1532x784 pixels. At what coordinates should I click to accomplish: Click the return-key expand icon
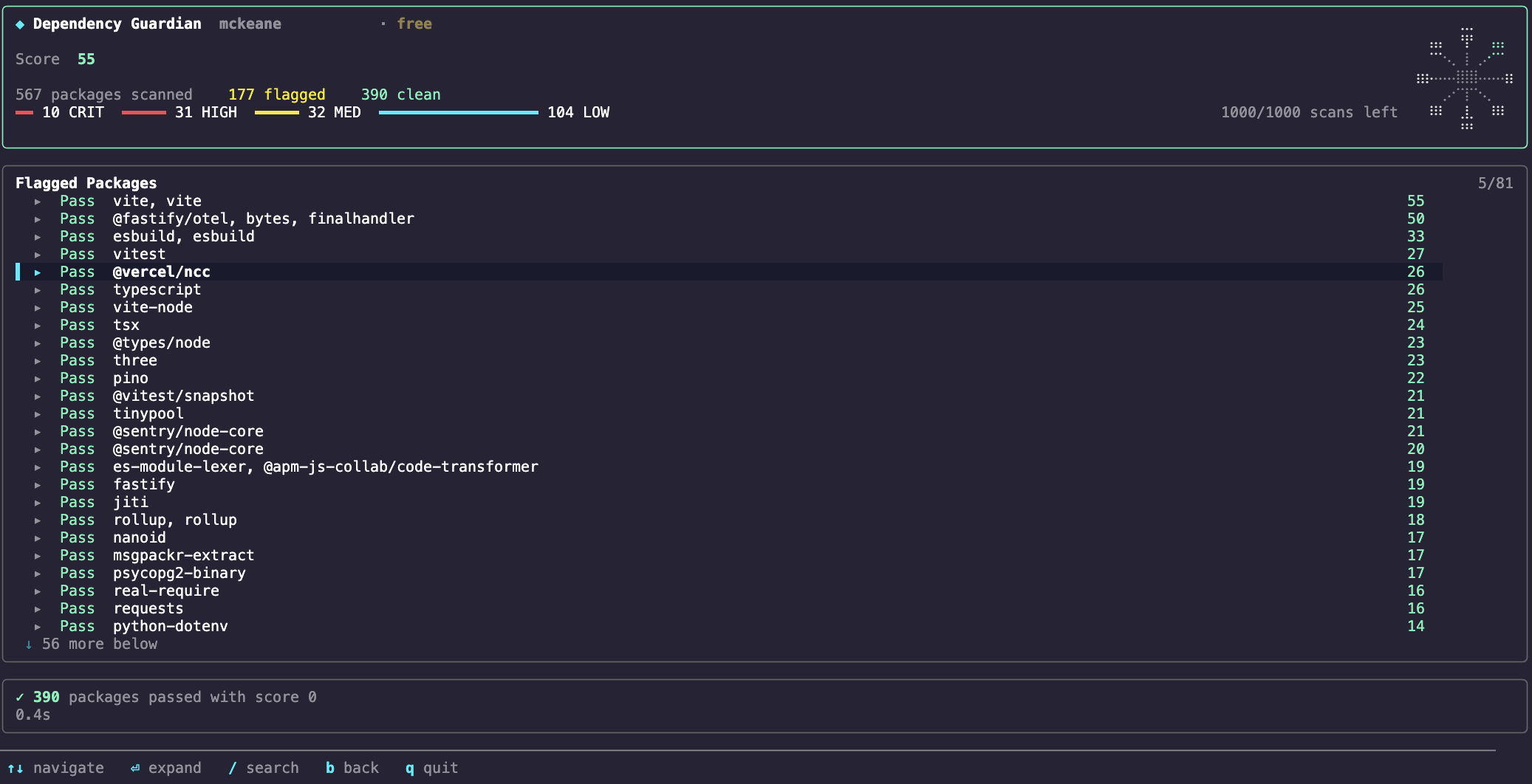135,768
